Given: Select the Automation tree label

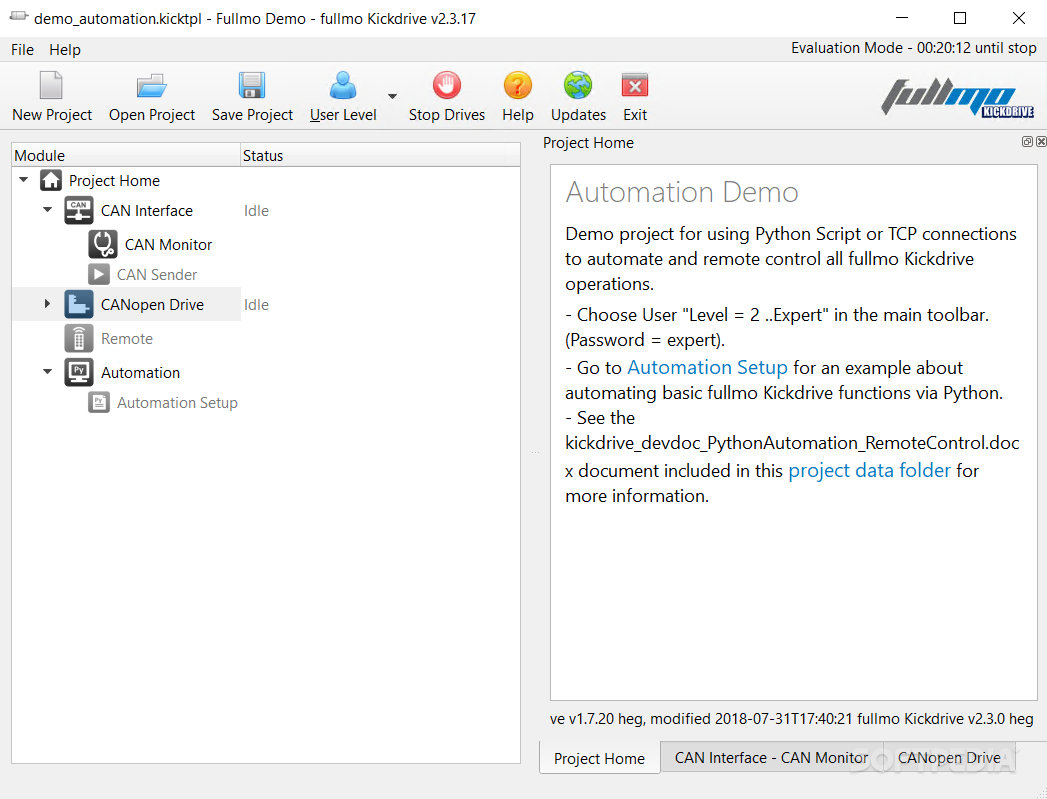Looking at the screenshot, I should (x=140, y=372).
